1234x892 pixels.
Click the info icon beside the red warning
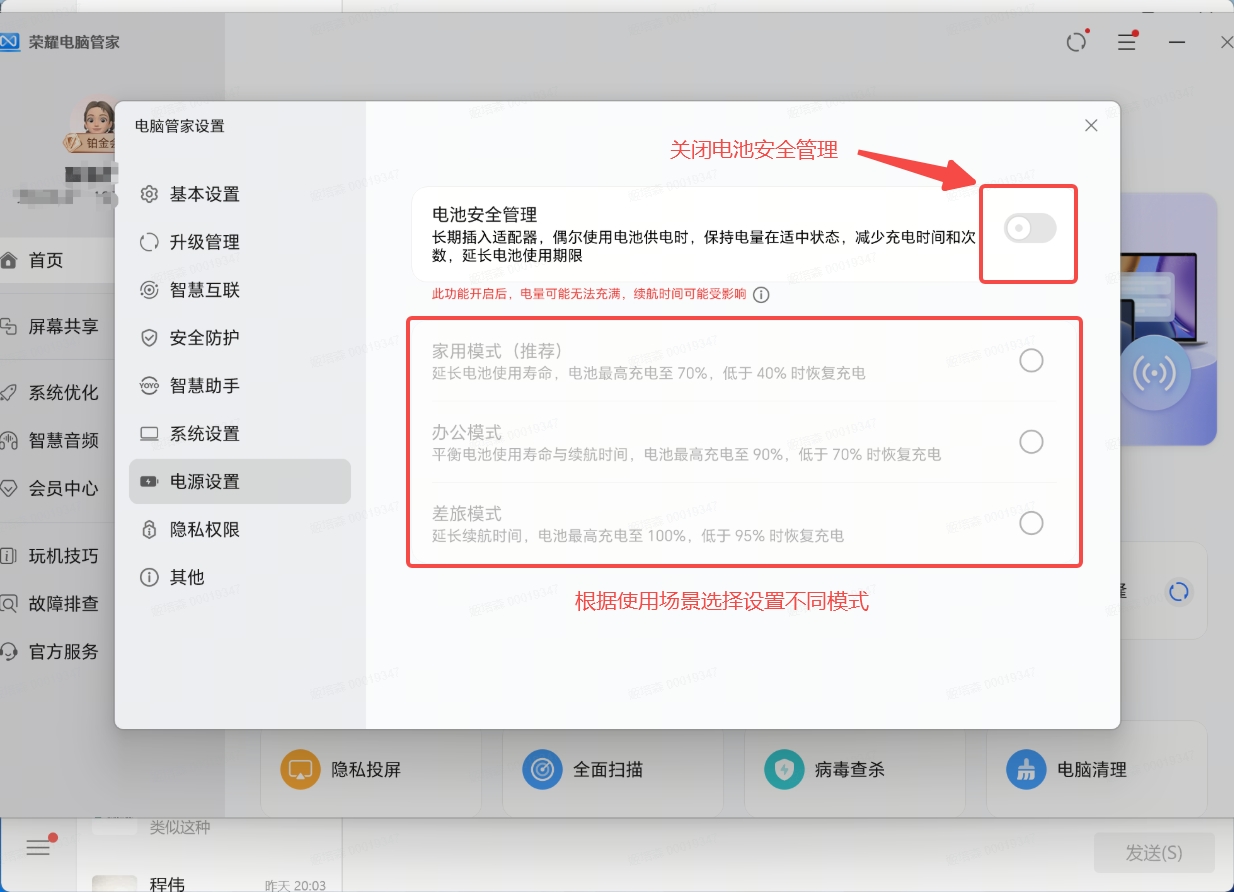tap(761, 295)
